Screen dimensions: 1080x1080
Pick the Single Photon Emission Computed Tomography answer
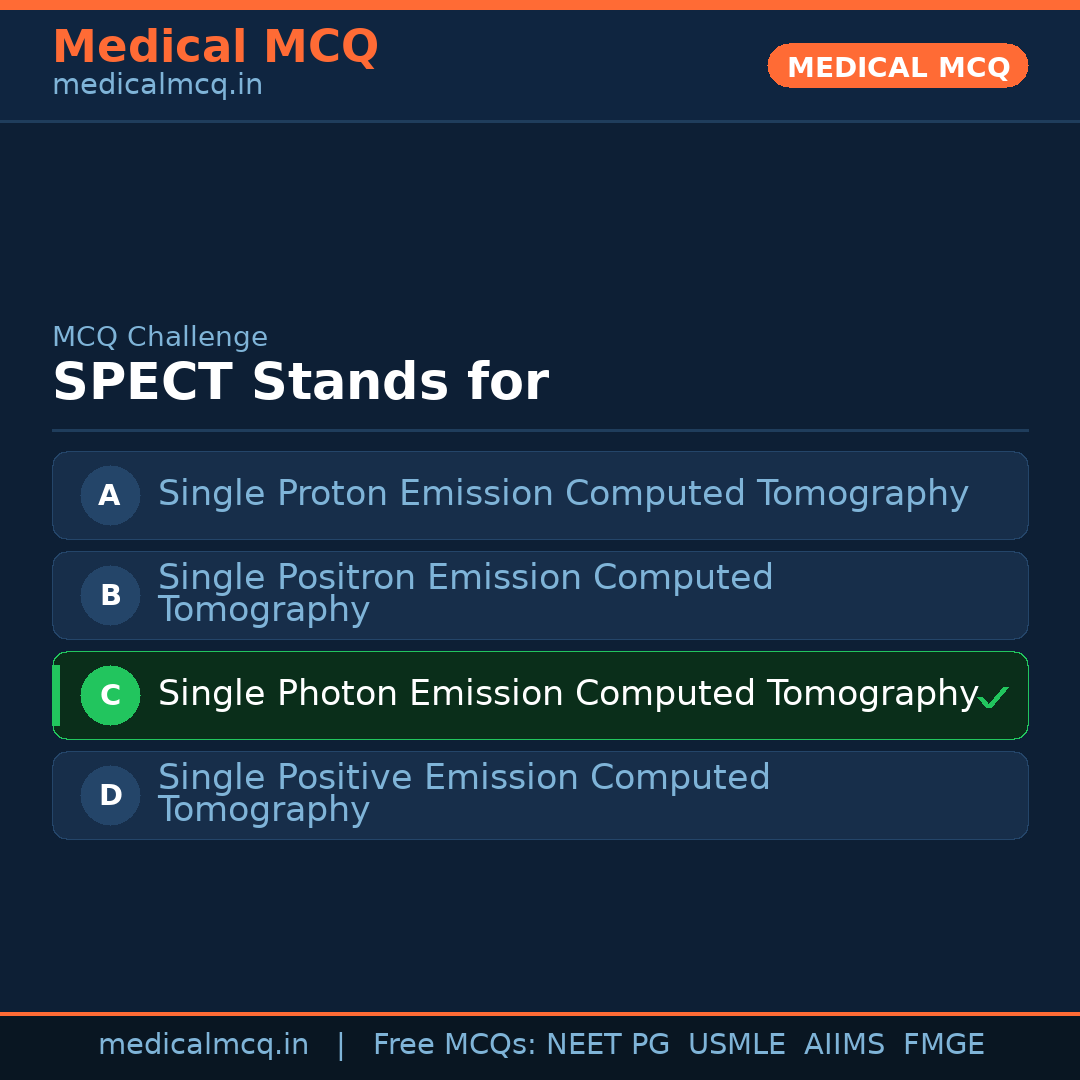pos(567,694)
